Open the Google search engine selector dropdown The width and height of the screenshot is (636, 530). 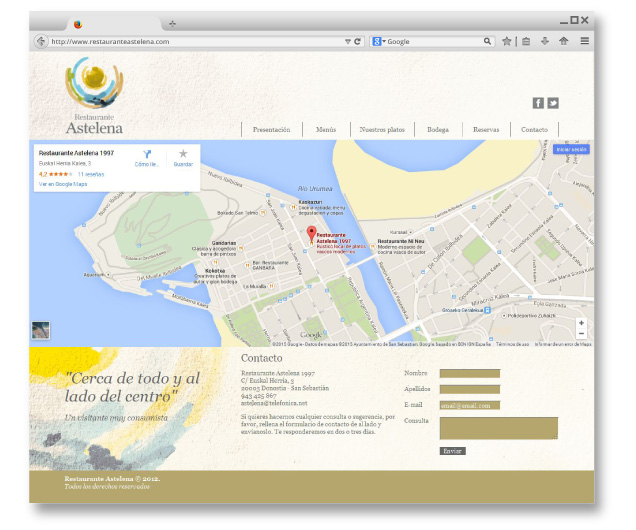coord(378,41)
